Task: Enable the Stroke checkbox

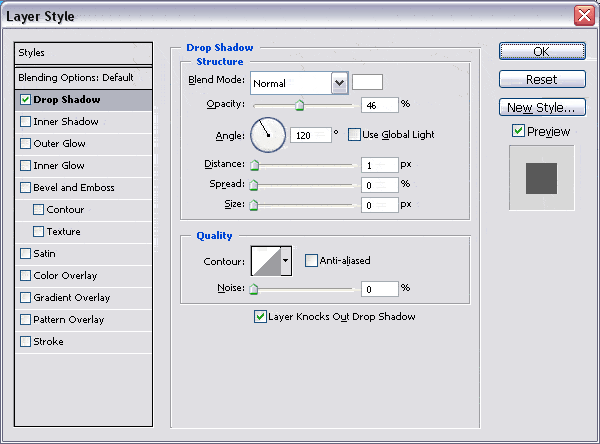Action: click(x=25, y=341)
